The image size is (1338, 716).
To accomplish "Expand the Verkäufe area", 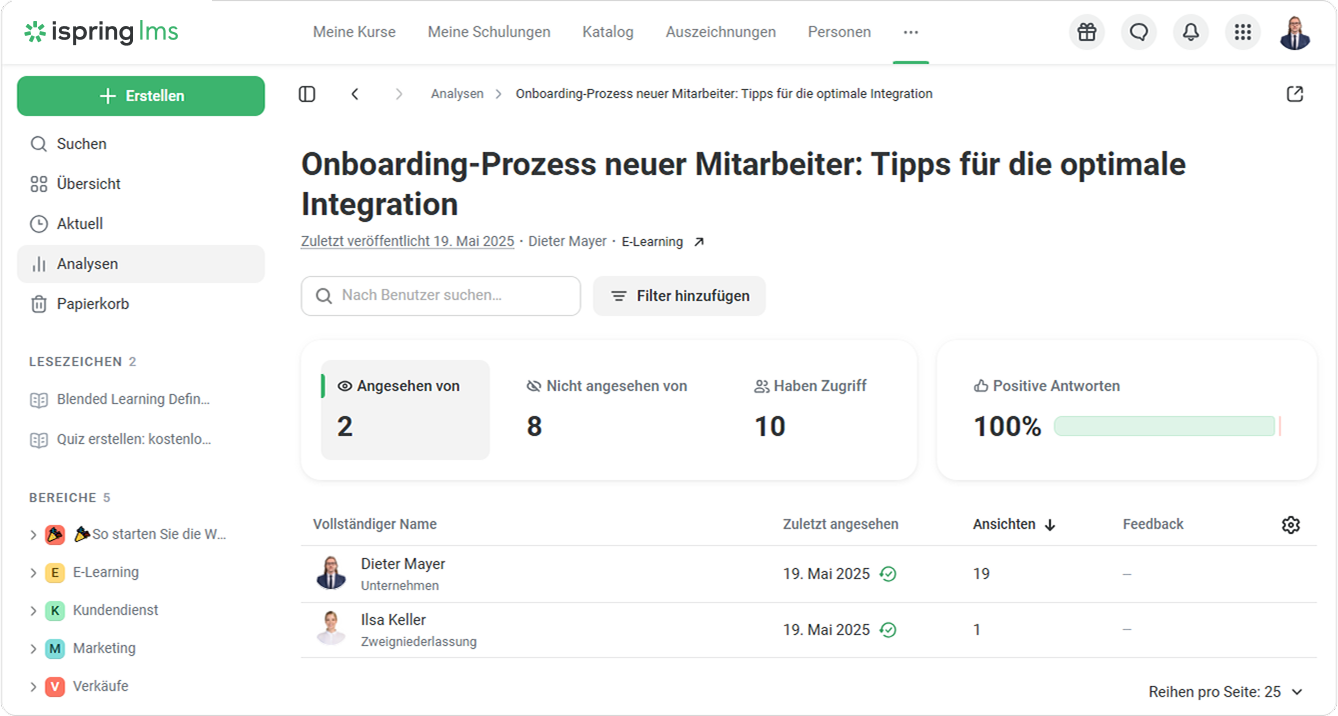I will pos(33,687).
